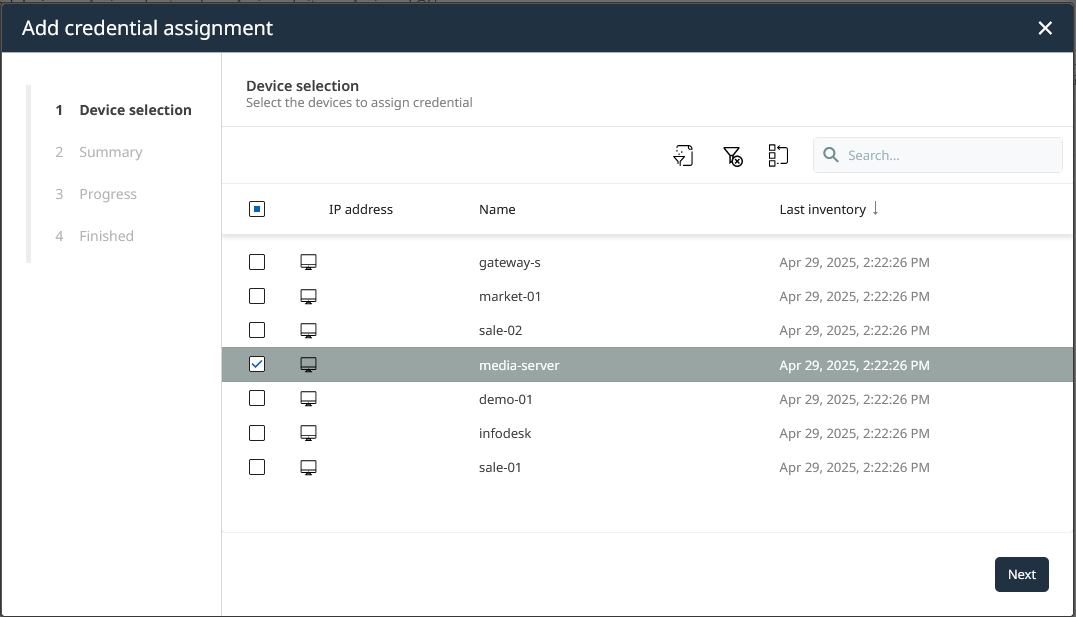Image resolution: width=1076 pixels, height=617 pixels.
Task: Close the Add credential assignment dialog
Action: tap(1045, 28)
